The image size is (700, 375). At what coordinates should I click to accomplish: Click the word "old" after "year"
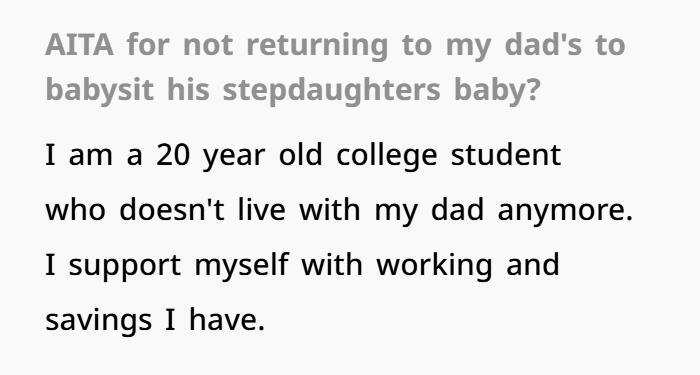point(300,155)
